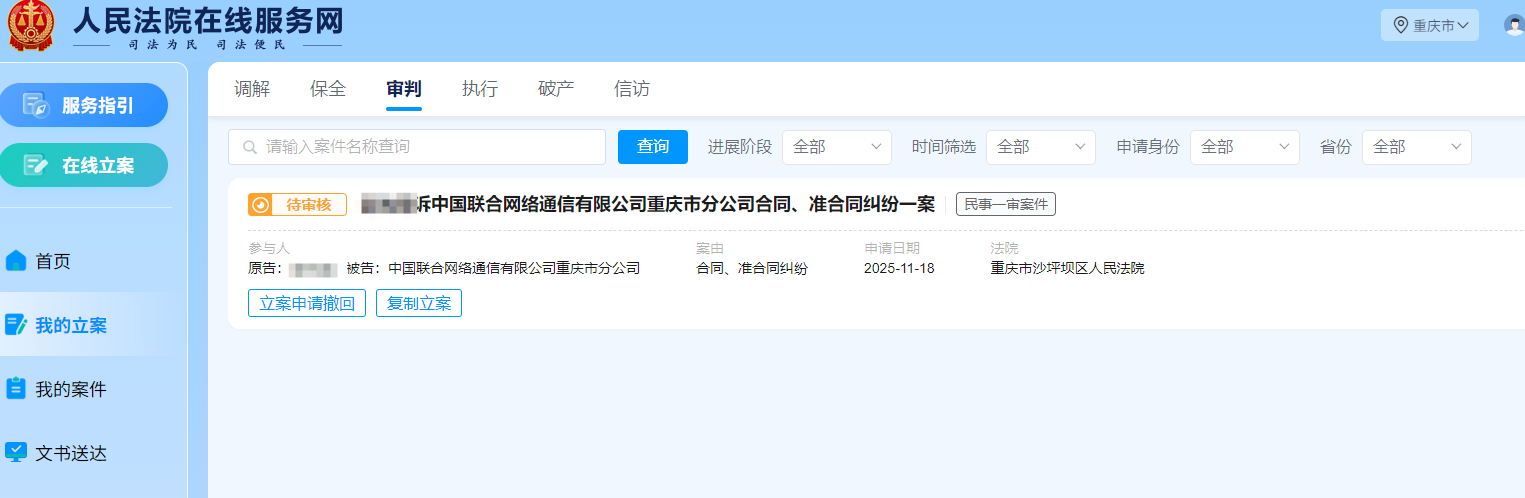Open the case title link
Image resolution: width=1525 pixels, height=498 pixels.
[x=648, y=205]
